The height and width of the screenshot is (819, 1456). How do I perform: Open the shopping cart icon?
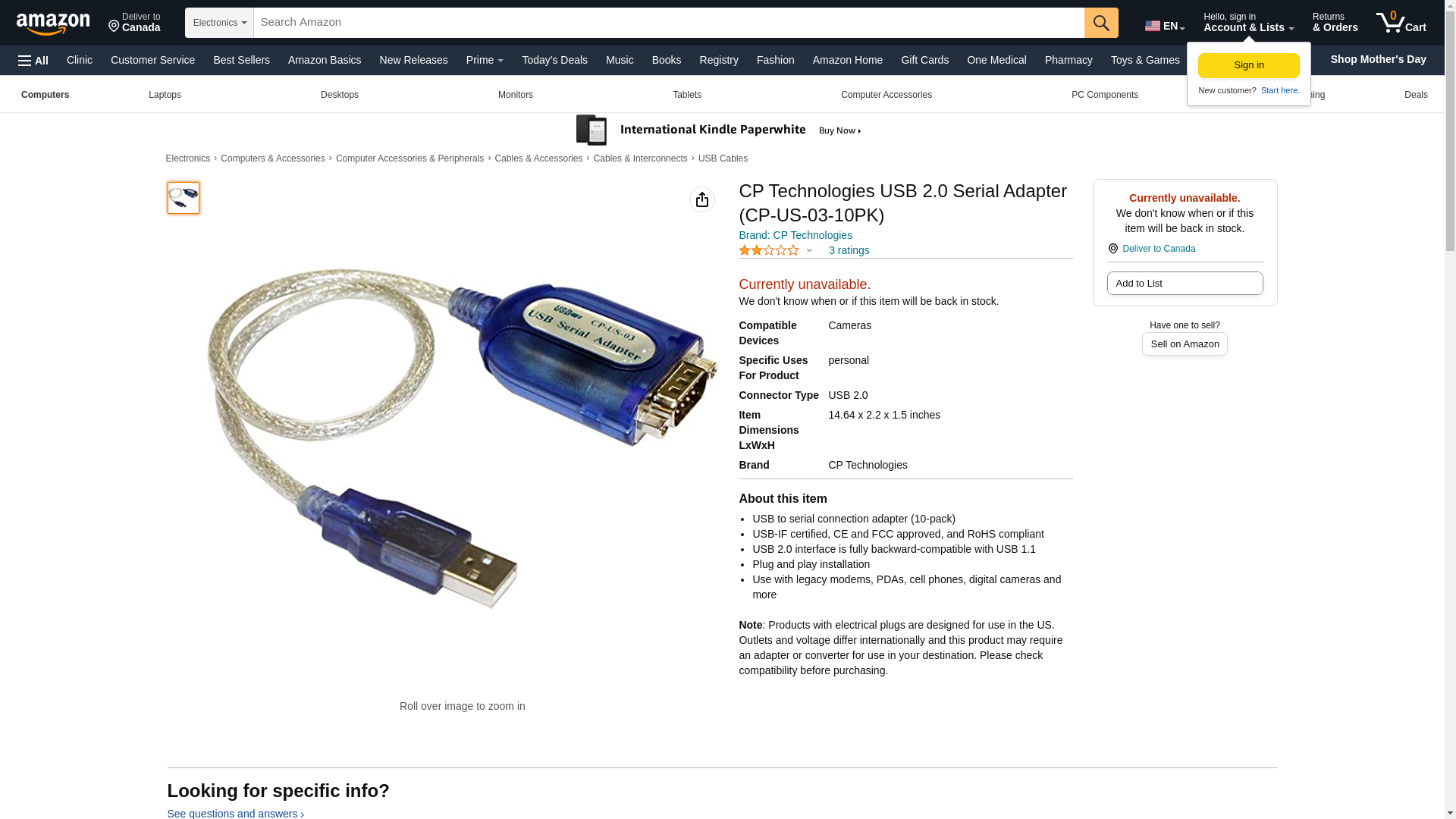coord(1401,23)
